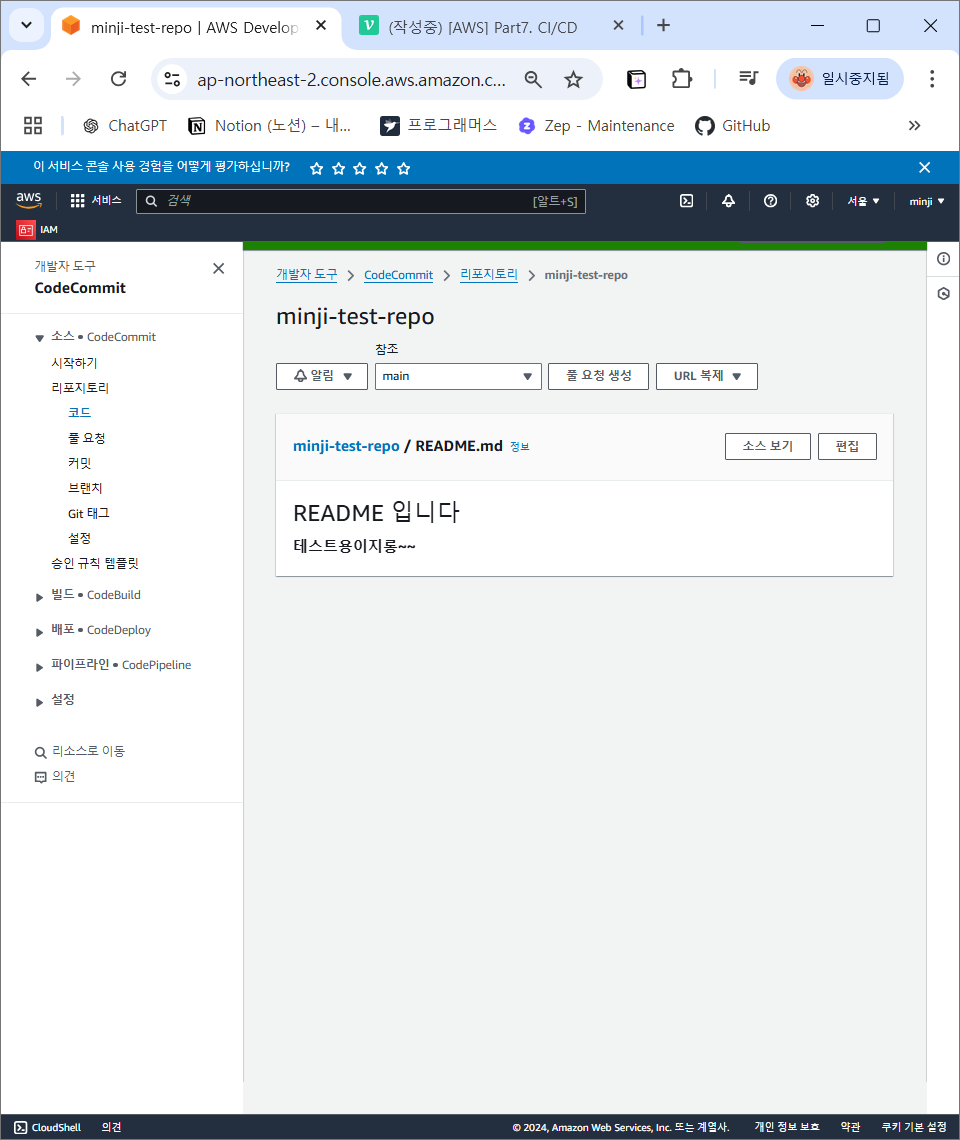This screenshot has width=960, height=1140.
Task: Open Chrome three-dot menu
Action: click(932, 79)
